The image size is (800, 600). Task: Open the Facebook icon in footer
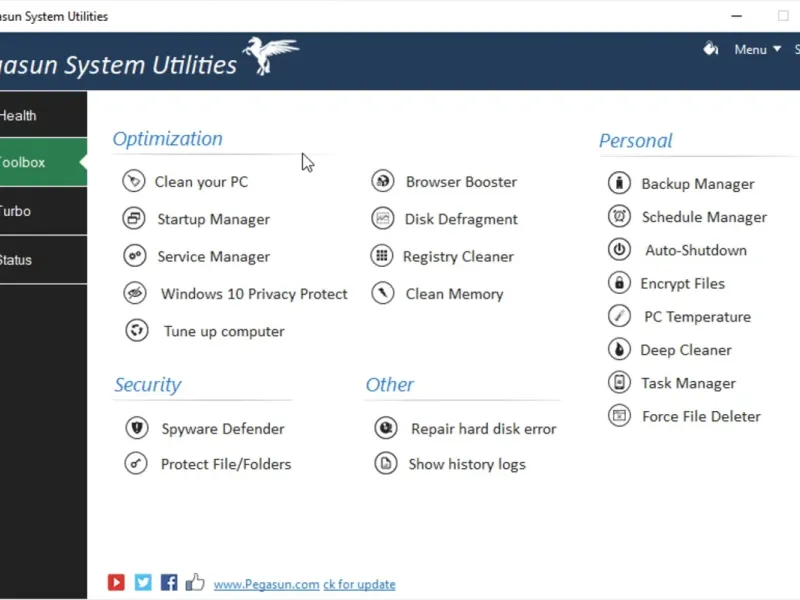coord(169,582)
